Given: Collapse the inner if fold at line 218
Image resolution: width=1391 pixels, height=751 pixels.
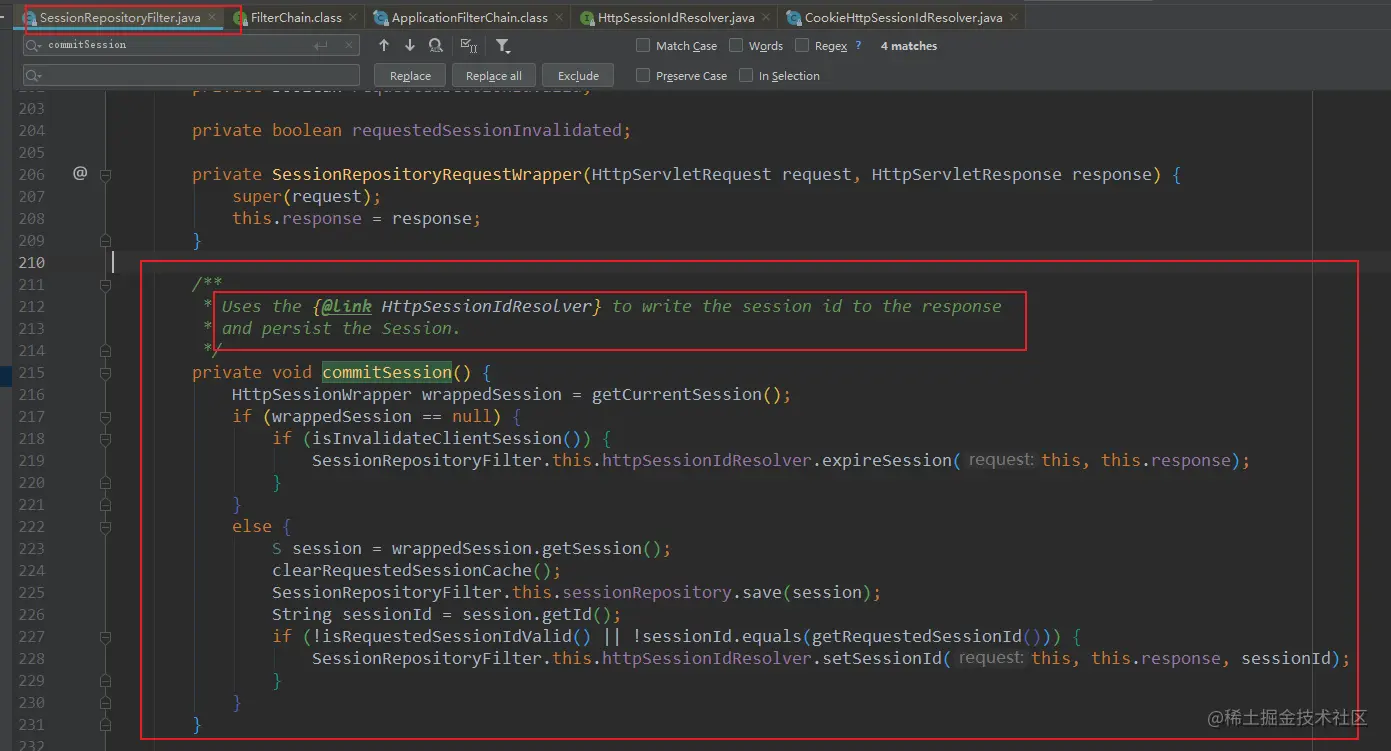Looking at the screenshot, I should click(105, 438).
